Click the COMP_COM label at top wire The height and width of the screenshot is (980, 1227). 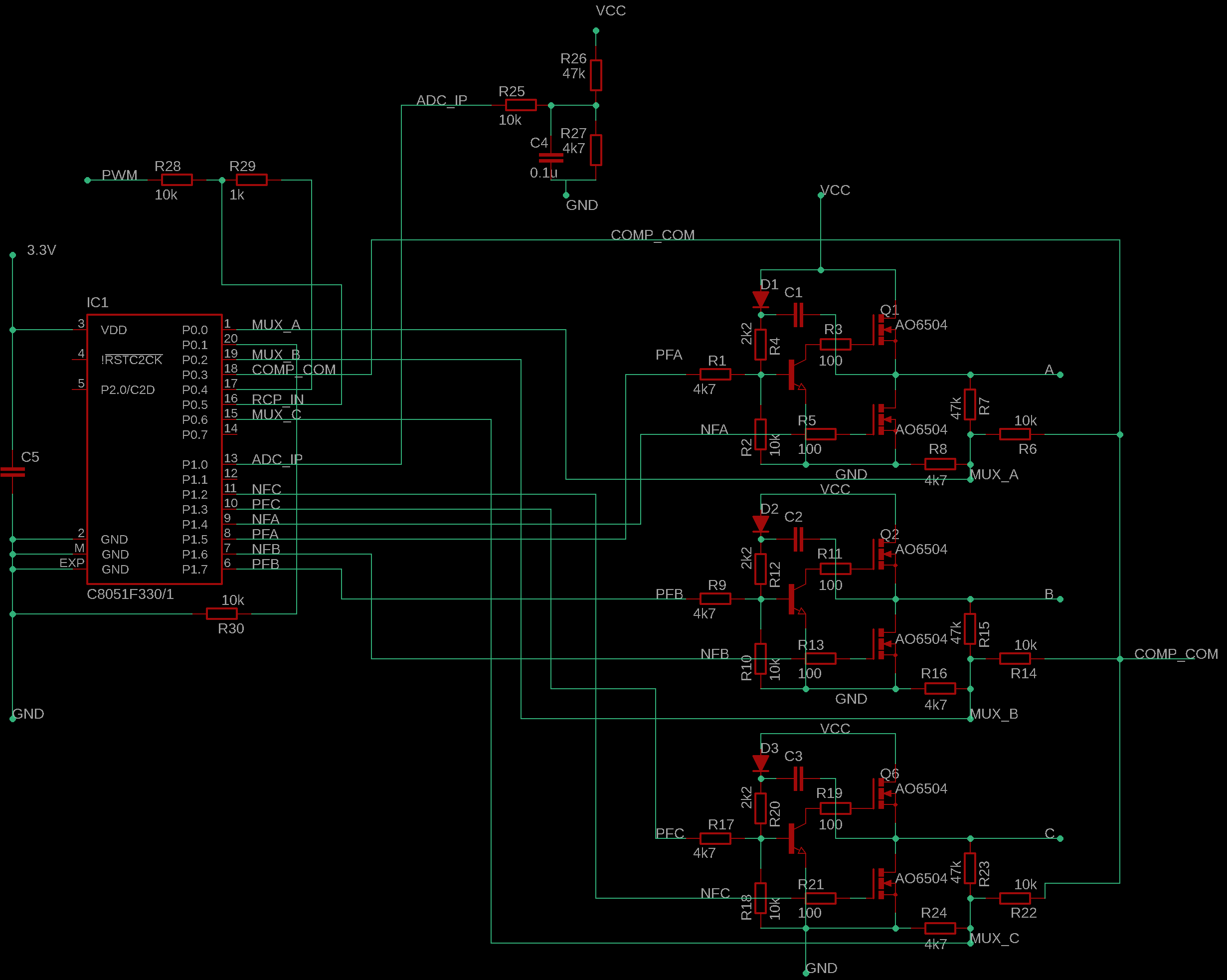coord(652,234)
